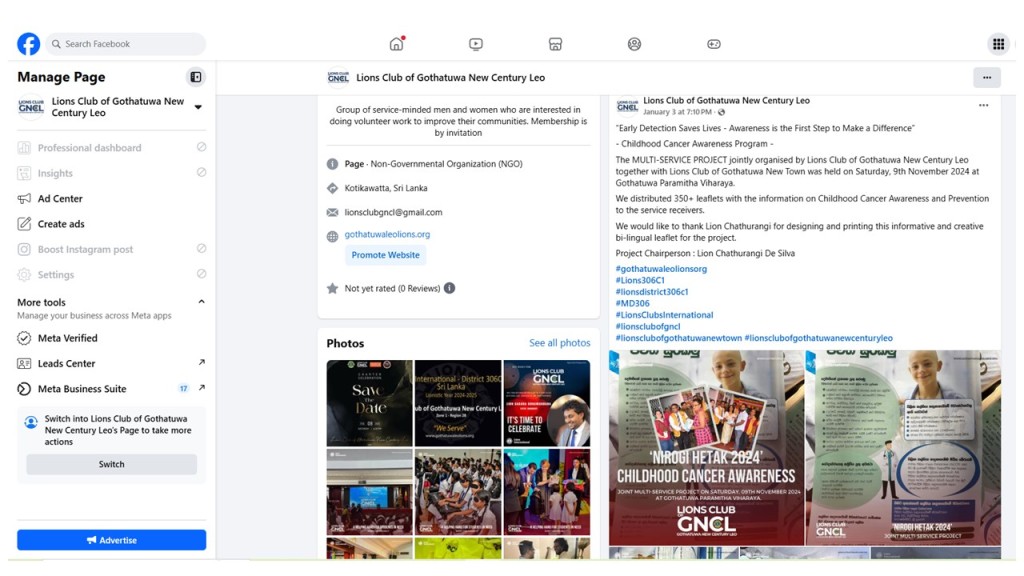
Task: Click the Create ads pencil icon
Action: point(24,224)
